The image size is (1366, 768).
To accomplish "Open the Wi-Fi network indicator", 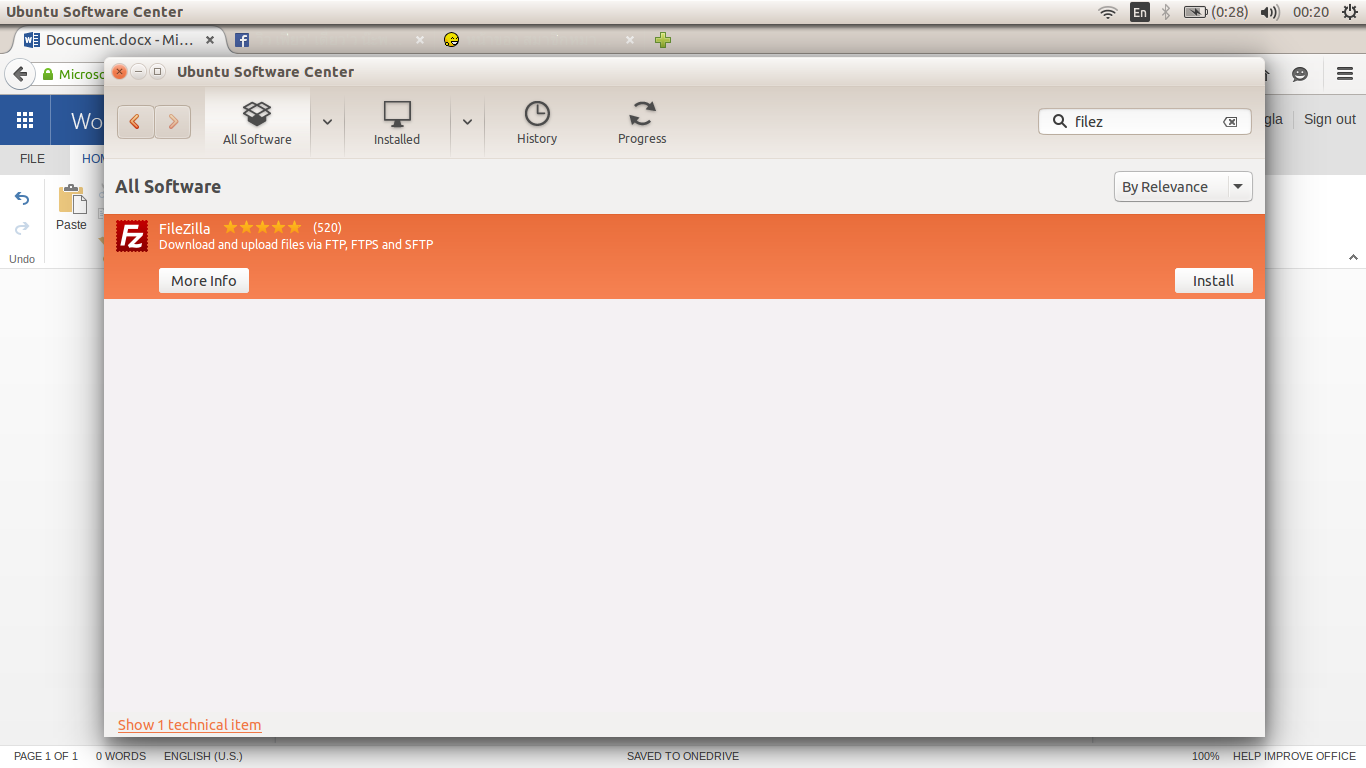I will click(x=1108, y=12).
